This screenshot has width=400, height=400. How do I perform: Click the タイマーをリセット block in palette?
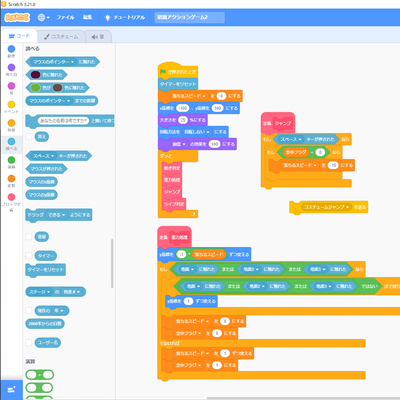point(45,269)
